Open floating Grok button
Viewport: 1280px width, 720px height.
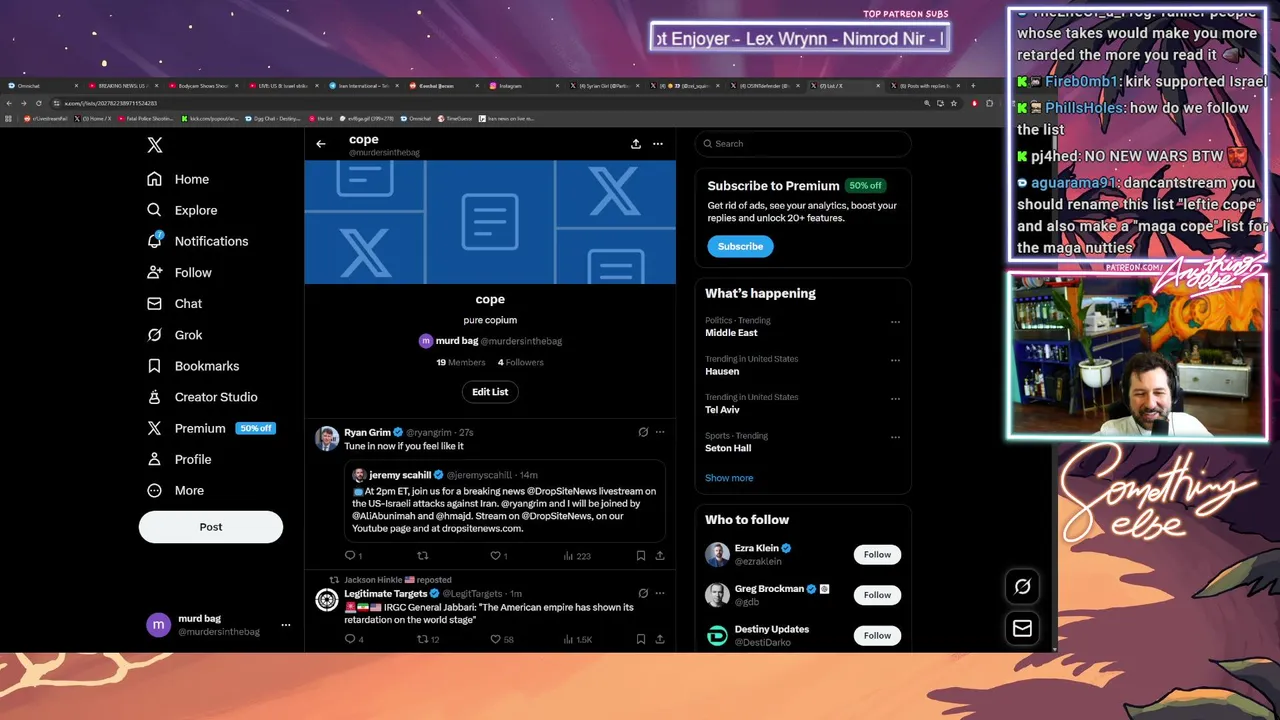[1022, 587]
